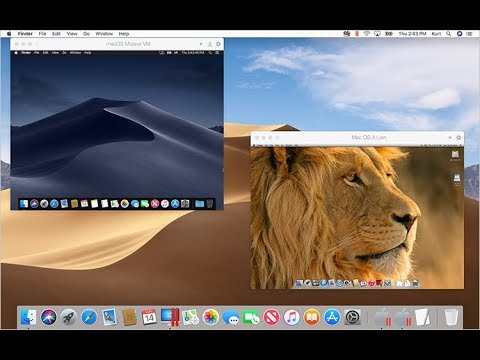Open the host Edit menu

(x=56, y=34)
